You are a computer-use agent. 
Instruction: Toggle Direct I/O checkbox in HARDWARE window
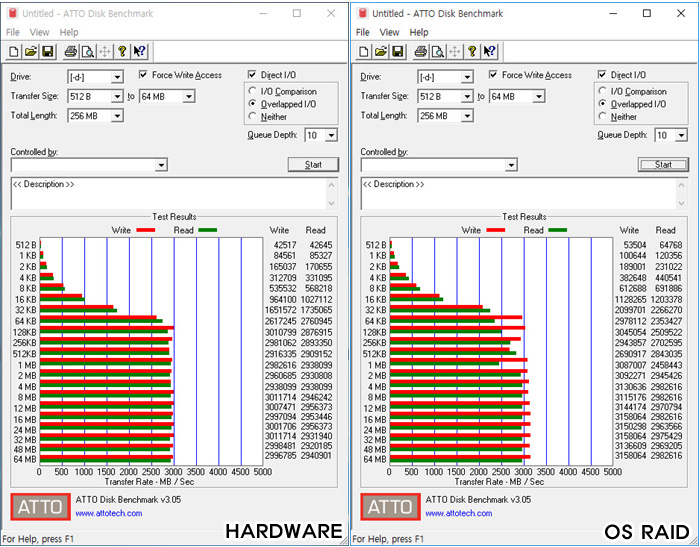pos(252,75)
